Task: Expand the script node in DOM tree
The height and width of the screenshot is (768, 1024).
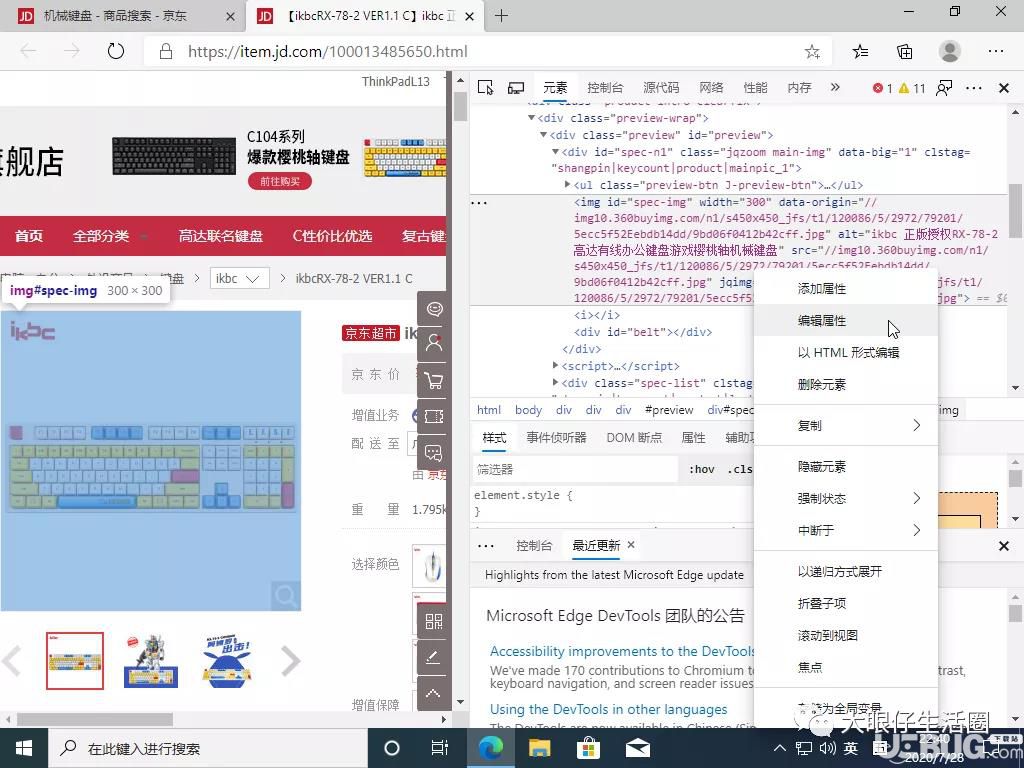Action: 555,366
